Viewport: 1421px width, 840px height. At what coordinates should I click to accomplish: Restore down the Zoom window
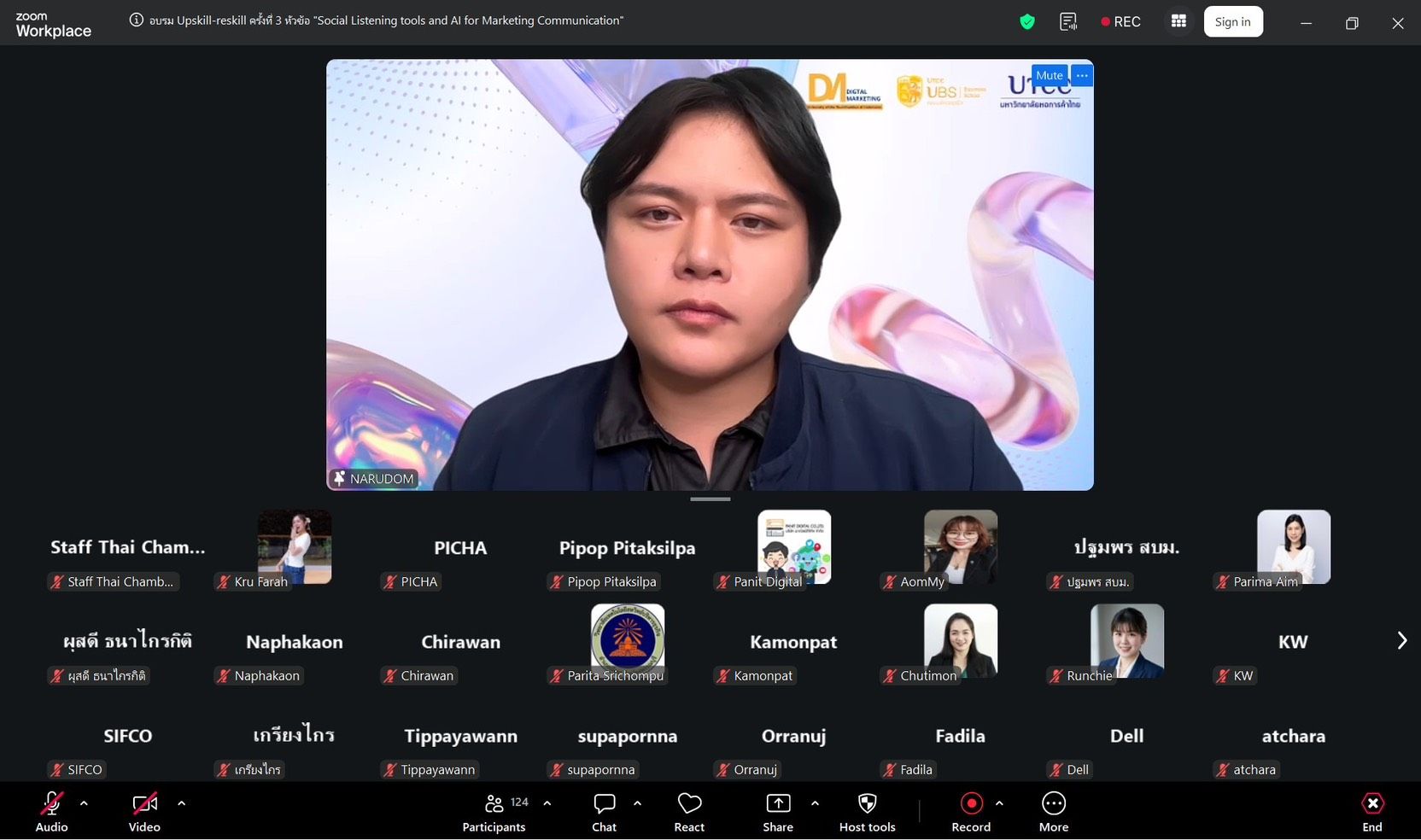point(1352,23)
